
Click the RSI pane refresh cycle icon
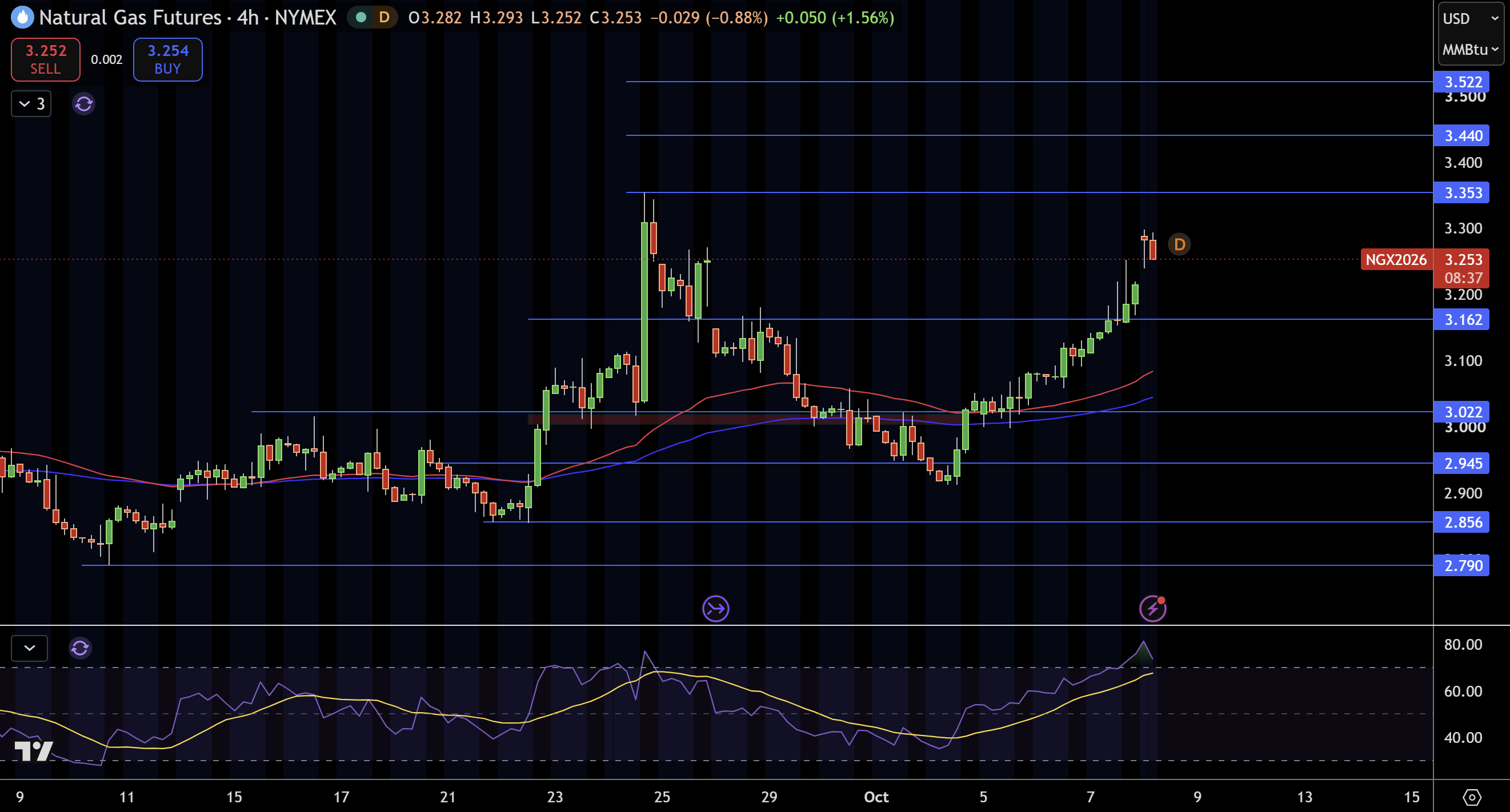click(x=80, y=648)
